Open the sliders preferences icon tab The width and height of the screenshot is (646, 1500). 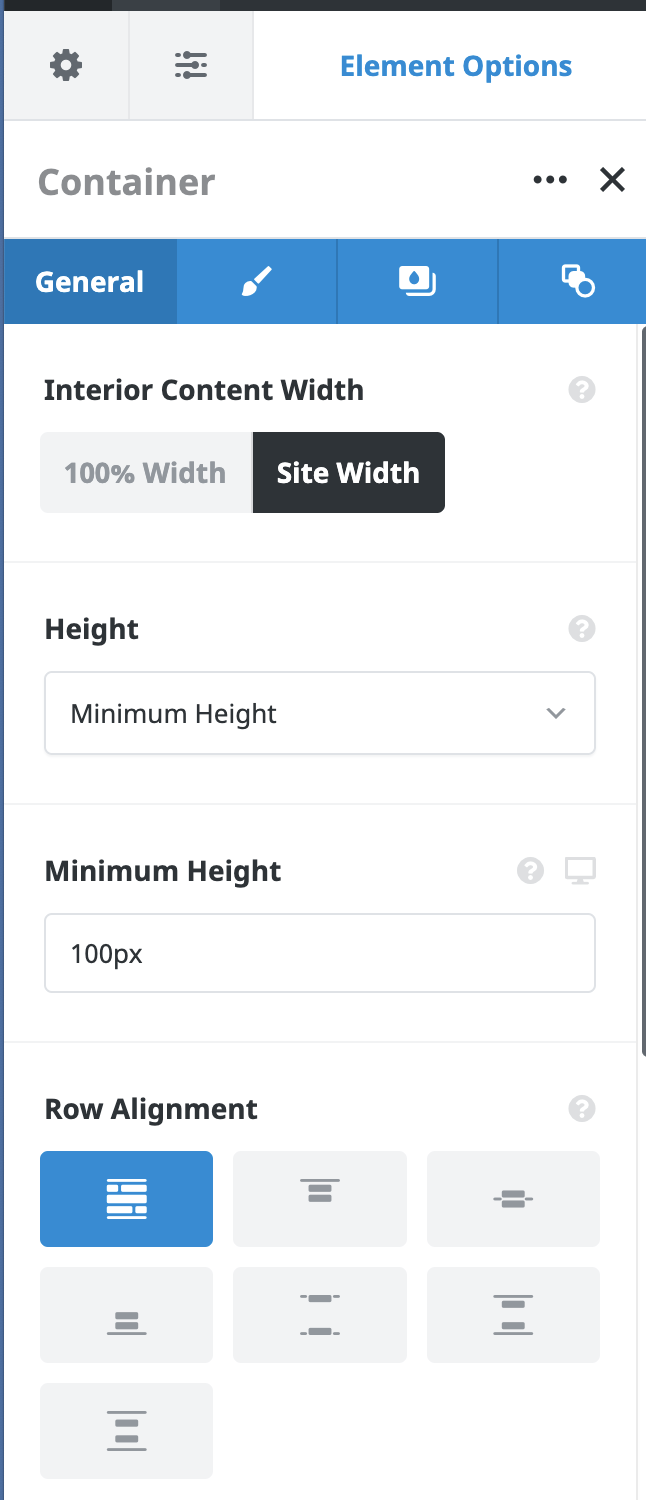coord(191,66)
